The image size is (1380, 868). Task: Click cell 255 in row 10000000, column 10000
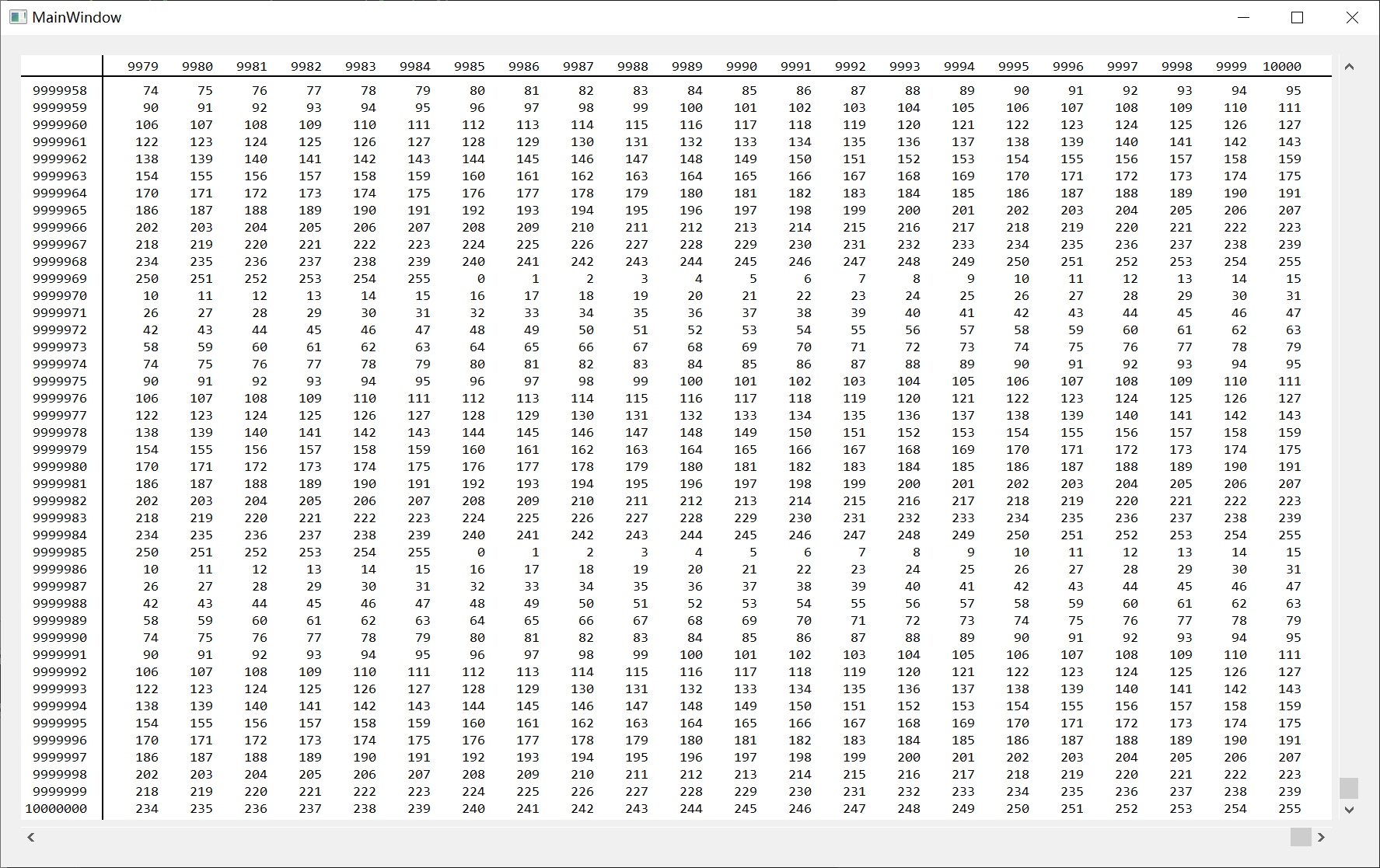click(1290, 809)
